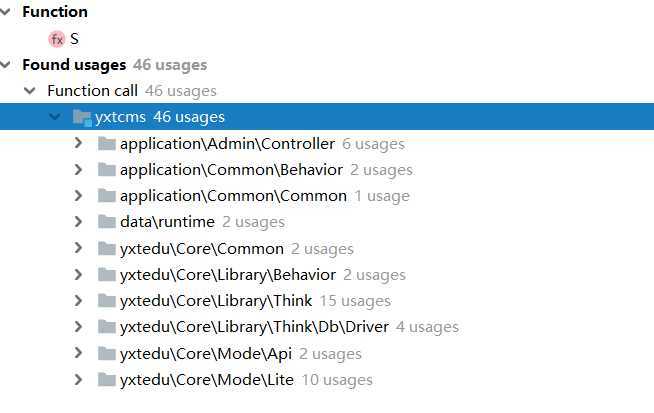
Task: Collapse the Function call group
Action: click(x=32, y=91)
